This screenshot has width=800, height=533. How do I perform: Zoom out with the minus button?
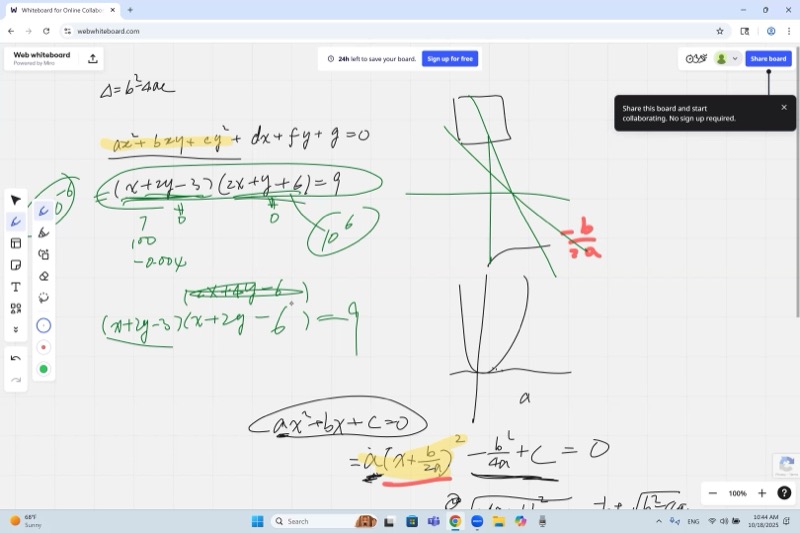coord(712,493)
